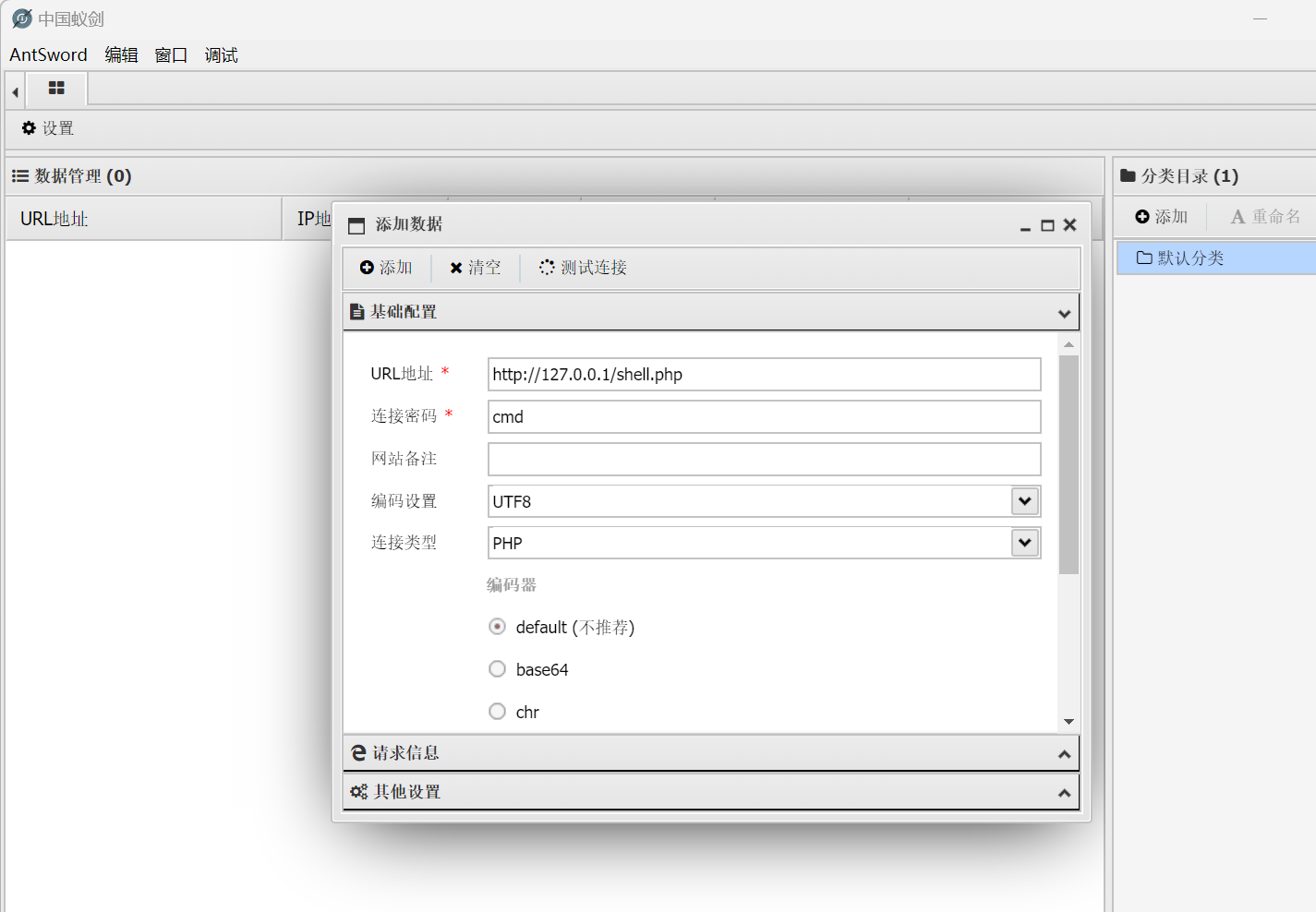This screenshot has width=1316, height=912.
Task: Click the 其他设置 gears icon
Action: pyautogui.click(x=358, y=792)
